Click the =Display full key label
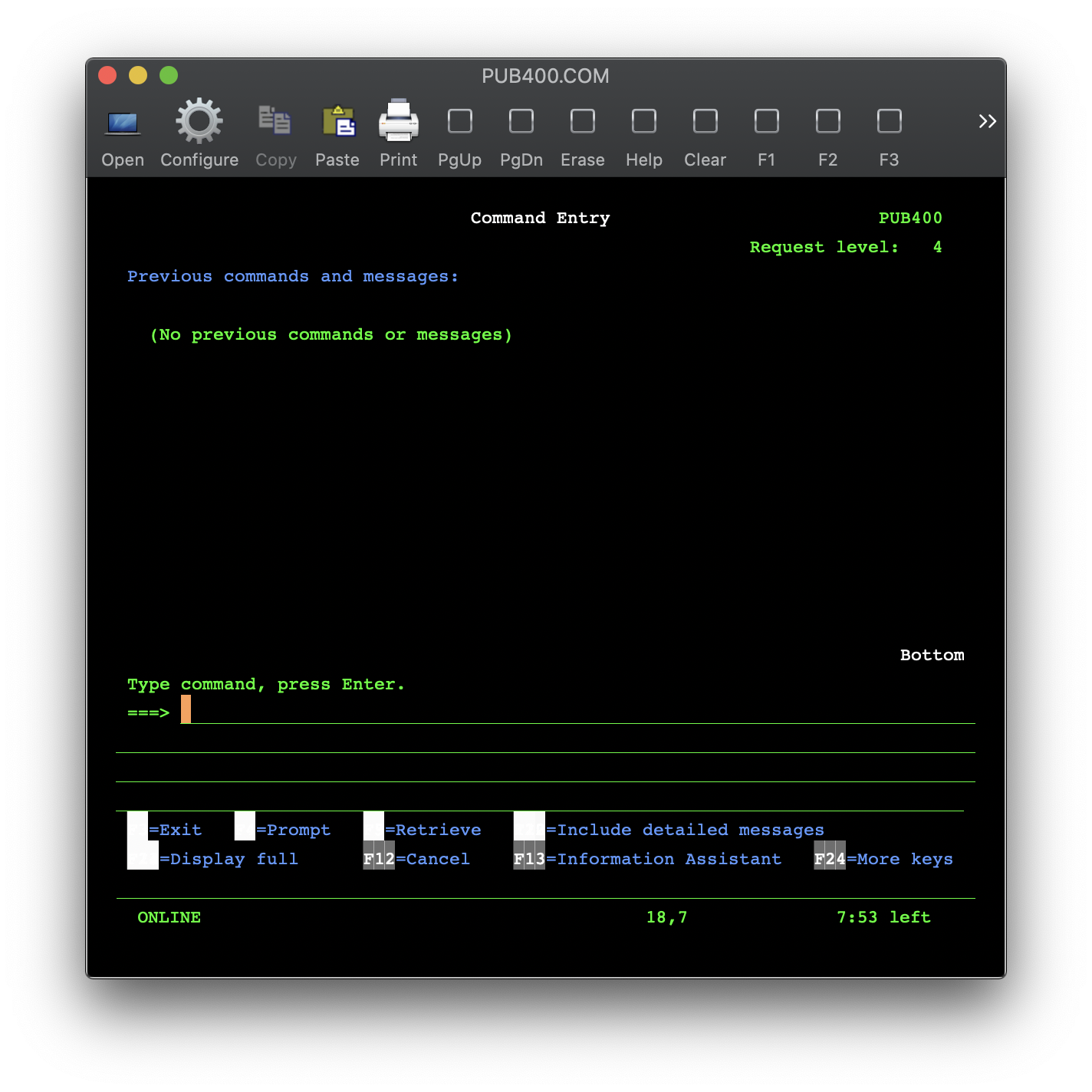The width and height of the screenshot is (1092, 1092). pyautogui.click(x=229, y=859)
